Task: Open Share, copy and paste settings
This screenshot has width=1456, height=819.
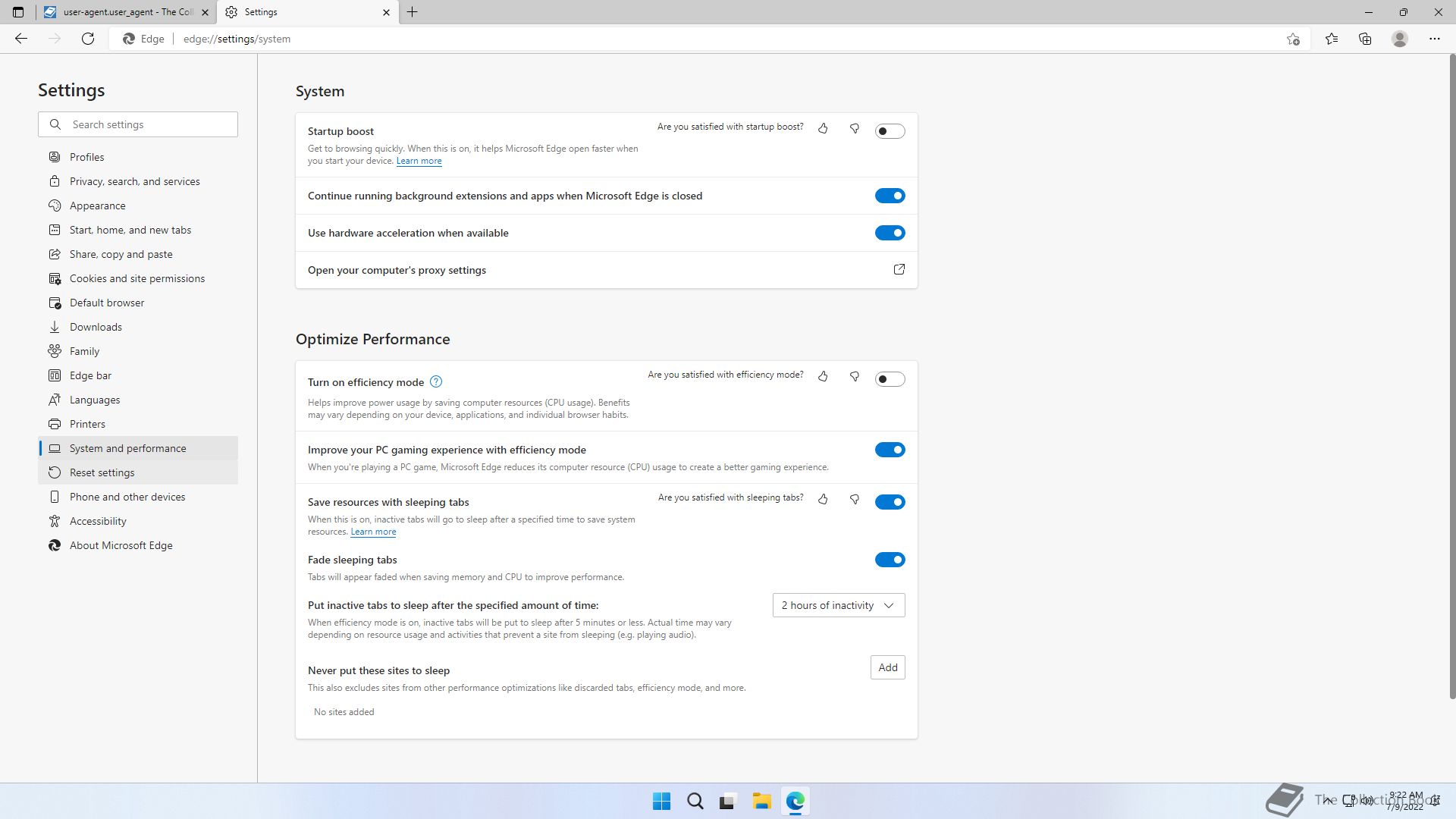Action: [x=138, y=254]
